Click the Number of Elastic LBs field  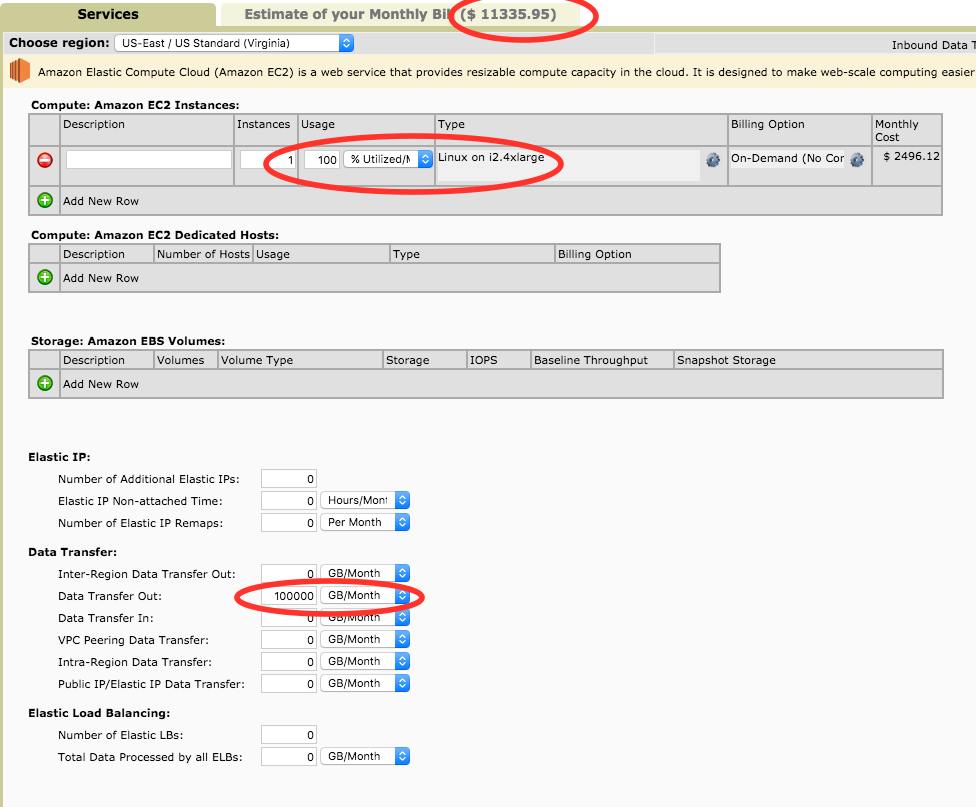(289, 735)
